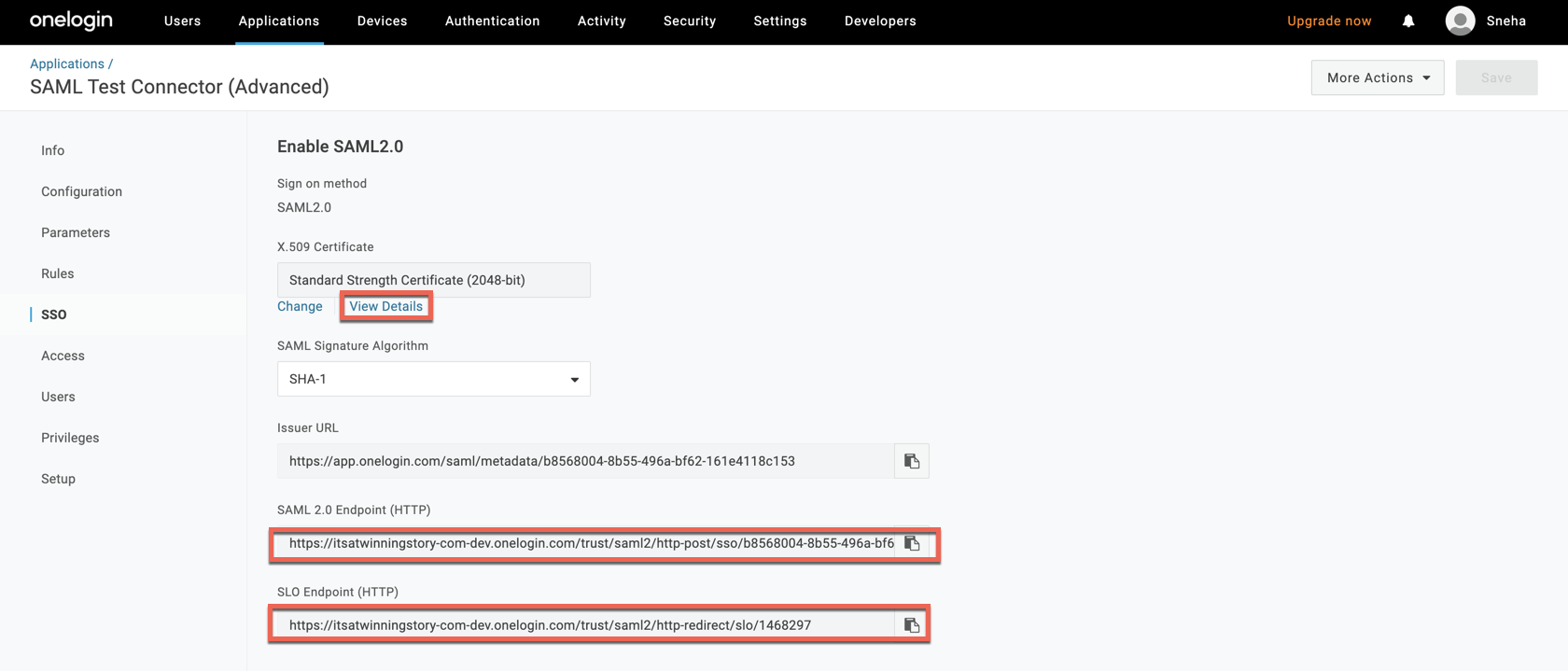
Task: Open the notifications bell
Action: pos(1408,21)
